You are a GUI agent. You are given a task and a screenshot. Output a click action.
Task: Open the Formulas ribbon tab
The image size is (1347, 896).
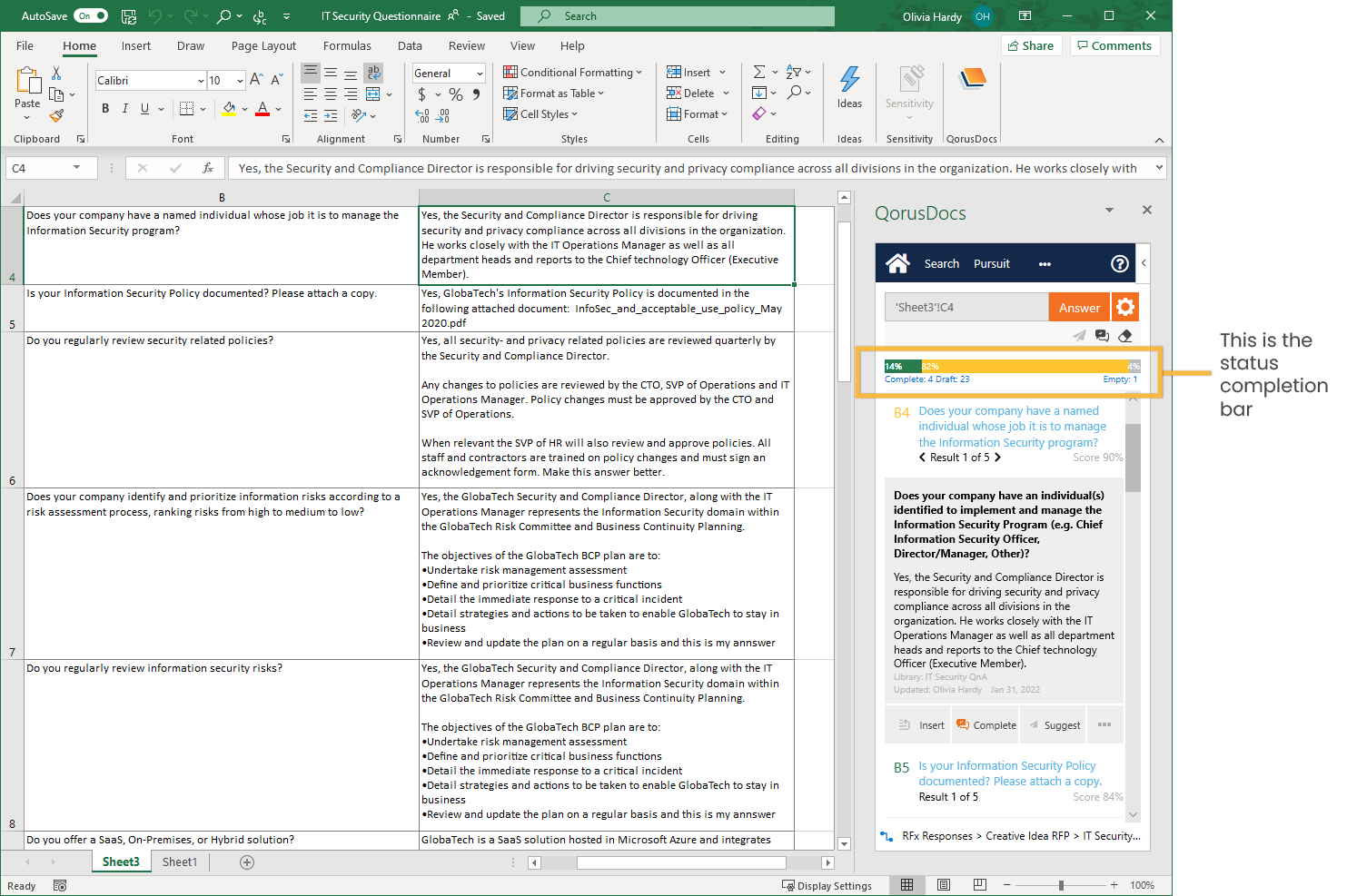click(x=347, y=46)
